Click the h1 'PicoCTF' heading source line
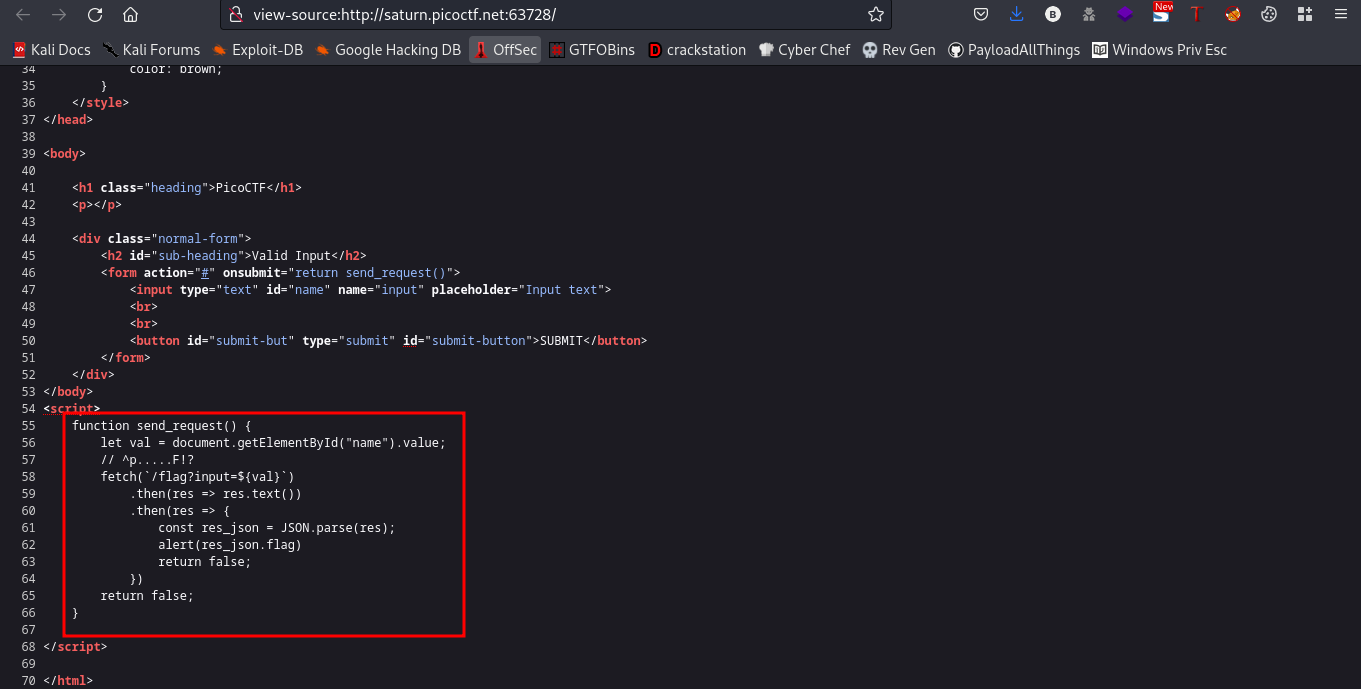The height and width of the screenshot is (689, 1361). coord(187,188)
